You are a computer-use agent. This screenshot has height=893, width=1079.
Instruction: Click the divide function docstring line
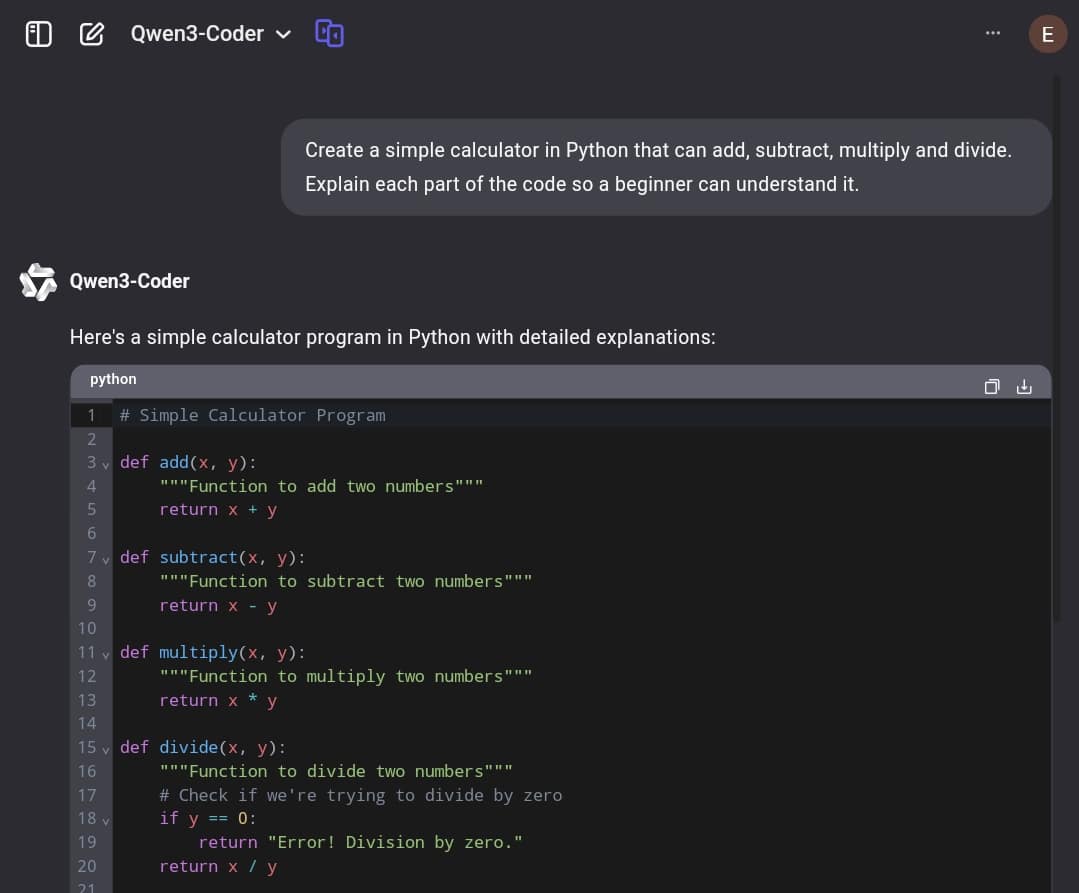point(336,771)
